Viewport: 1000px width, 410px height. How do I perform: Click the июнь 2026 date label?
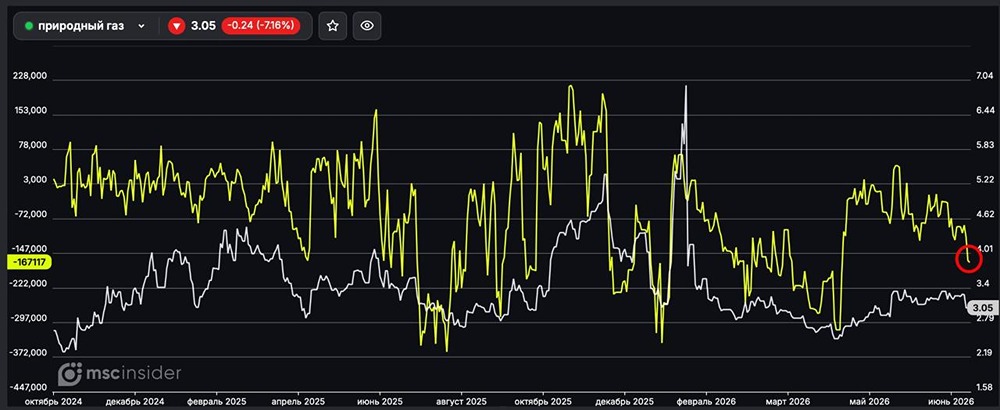tap(951, 402)
